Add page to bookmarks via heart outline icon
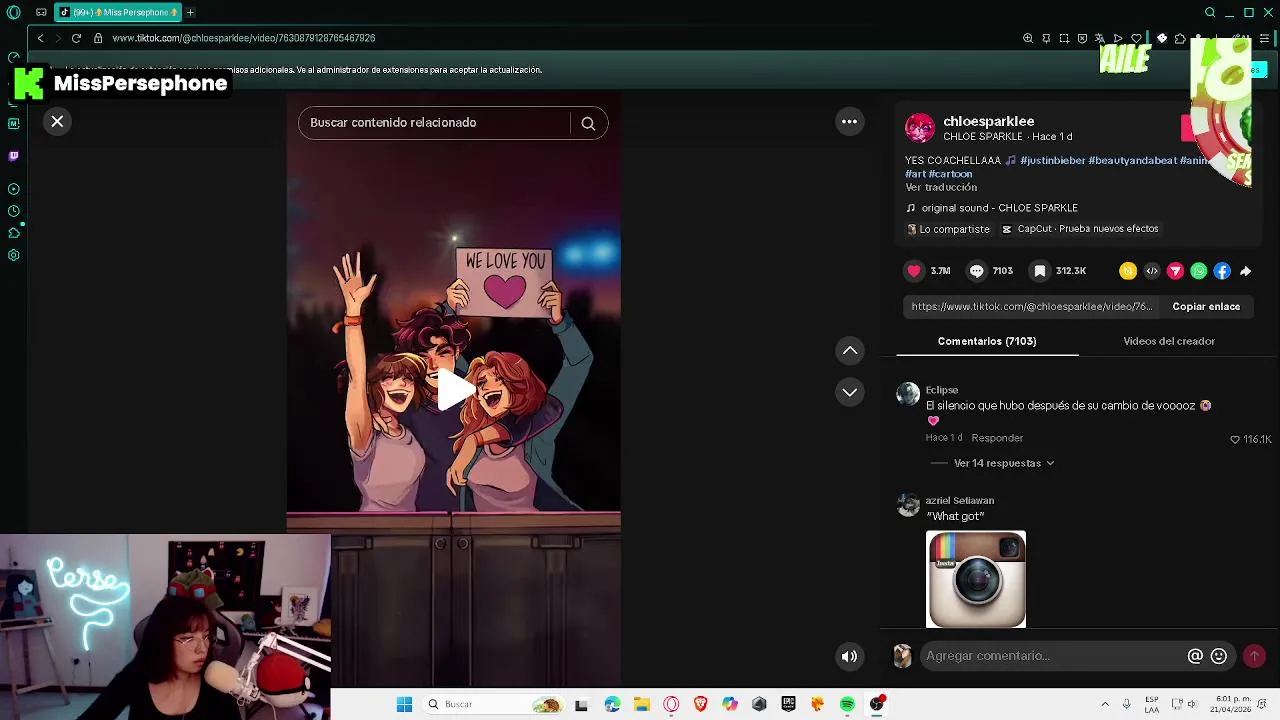 [1136, 38]
